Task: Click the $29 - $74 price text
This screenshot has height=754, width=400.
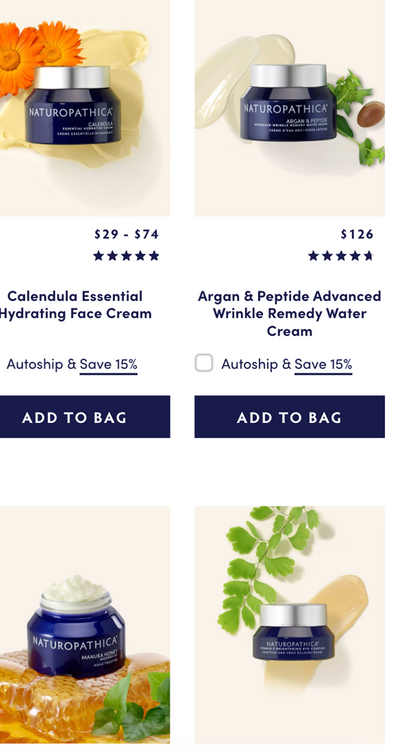Action: [x=126, y=234]
